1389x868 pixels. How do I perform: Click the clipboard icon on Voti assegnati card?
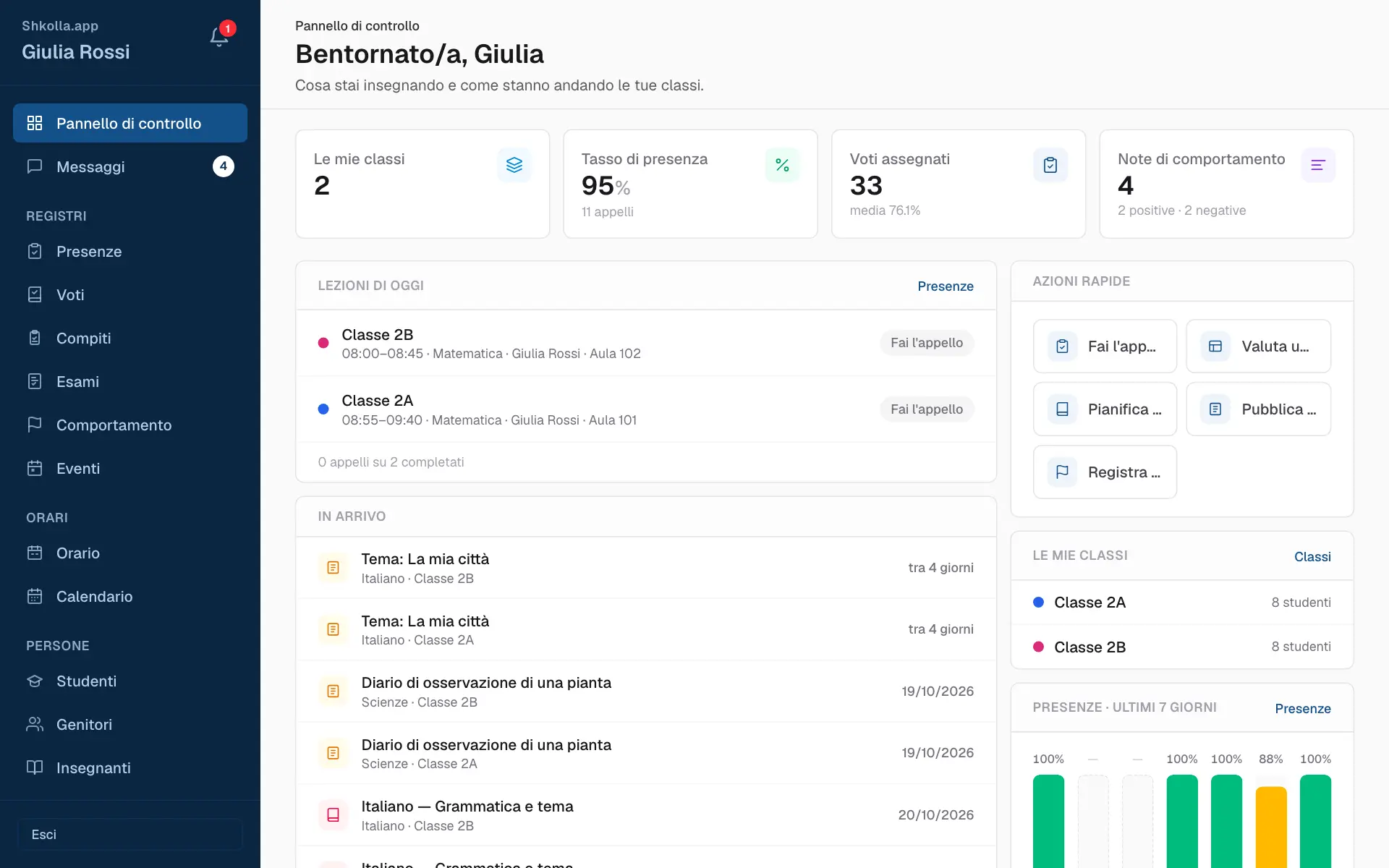(x=1050, y=165)
